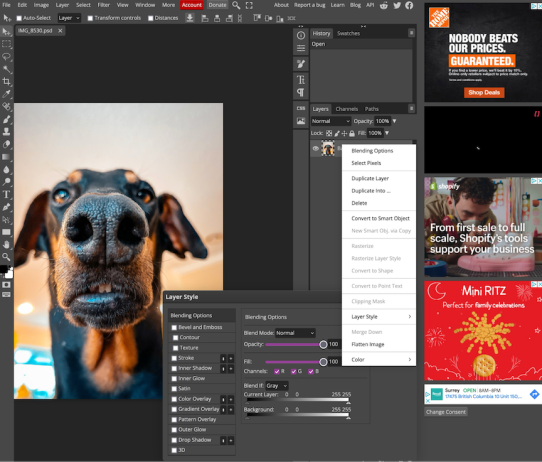The width and height of the screenshot is (542, 462).
Task: Open the Auto-Select Layer dropdown
Action: [69, 18]
